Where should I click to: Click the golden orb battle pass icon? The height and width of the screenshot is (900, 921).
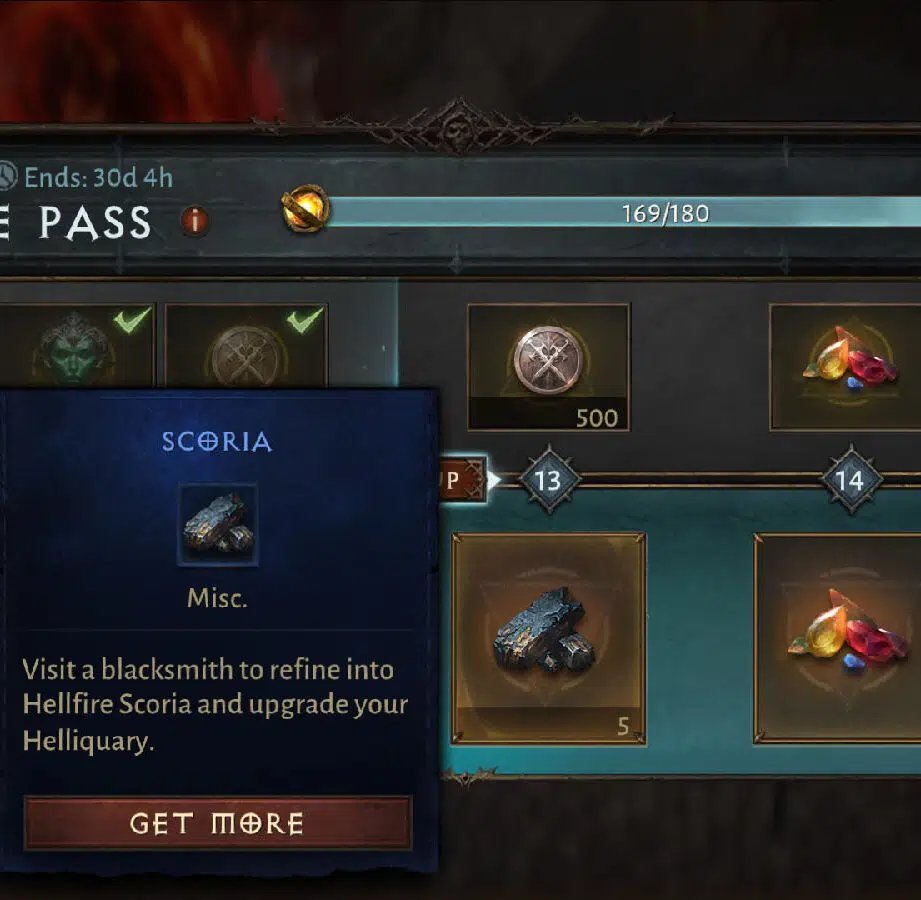[305, 208]
